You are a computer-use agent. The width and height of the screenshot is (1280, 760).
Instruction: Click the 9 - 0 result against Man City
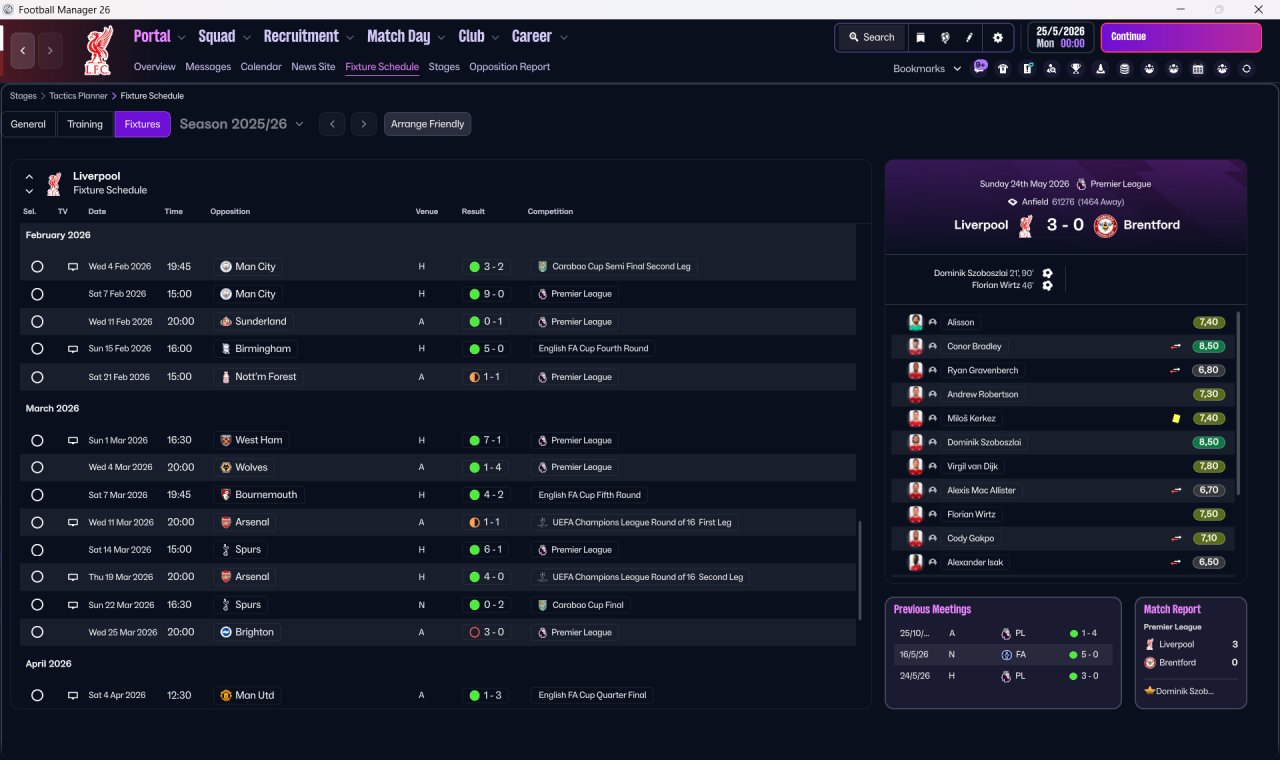point(486,294)
